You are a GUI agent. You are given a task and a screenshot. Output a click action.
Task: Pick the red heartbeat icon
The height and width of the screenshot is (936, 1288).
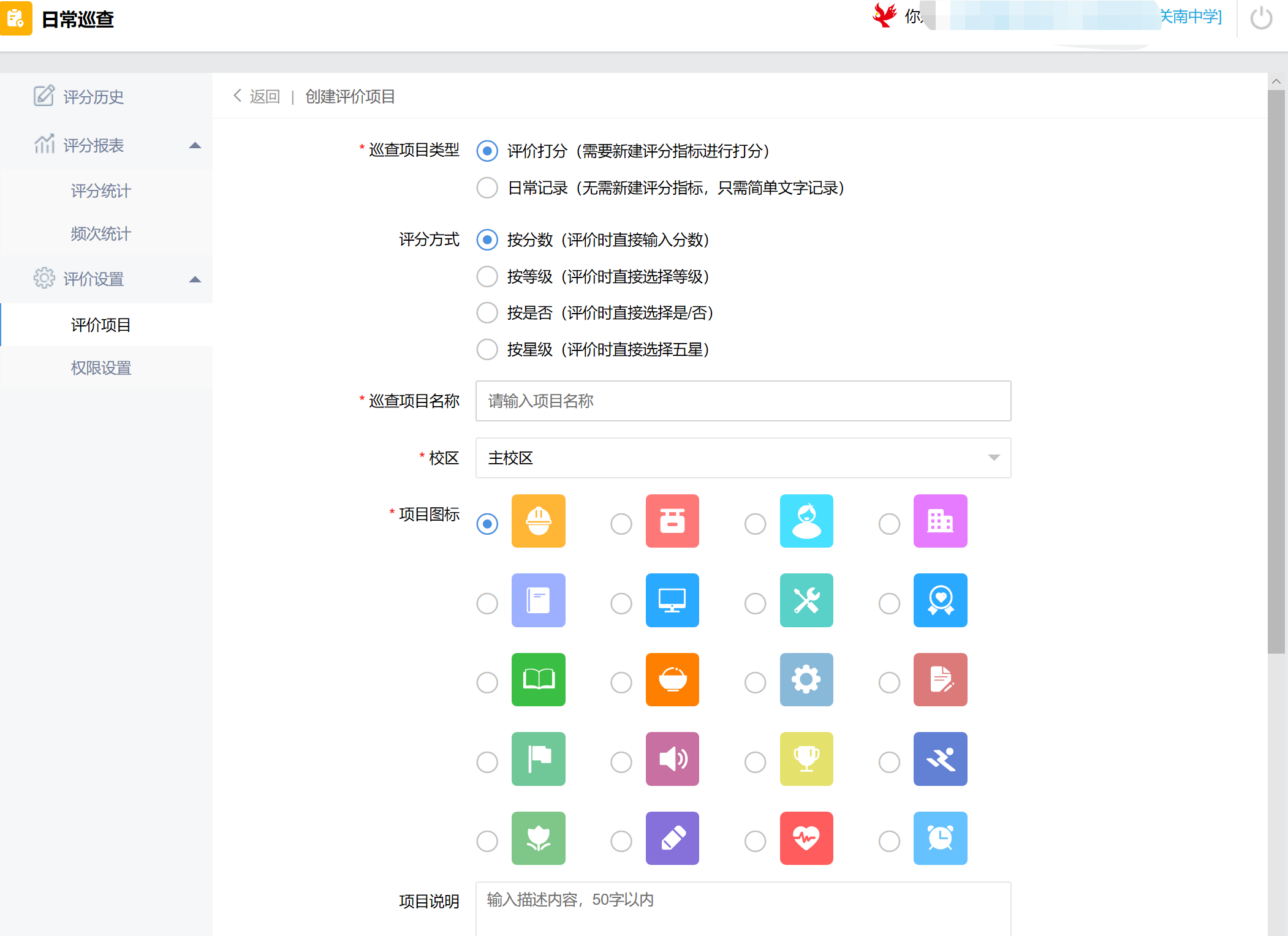[x=806, y=838]
